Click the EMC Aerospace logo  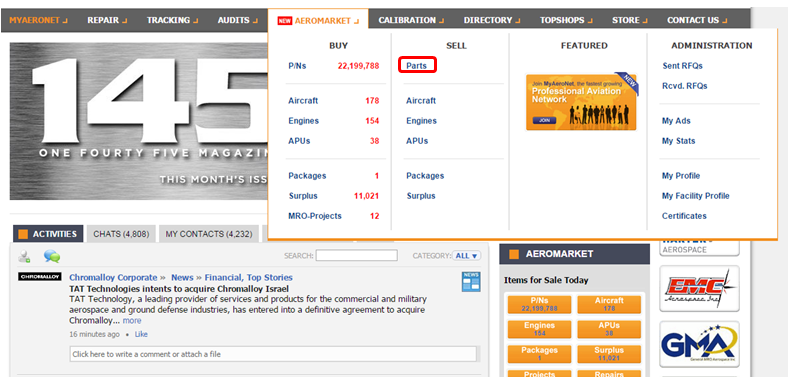point(699,289)
